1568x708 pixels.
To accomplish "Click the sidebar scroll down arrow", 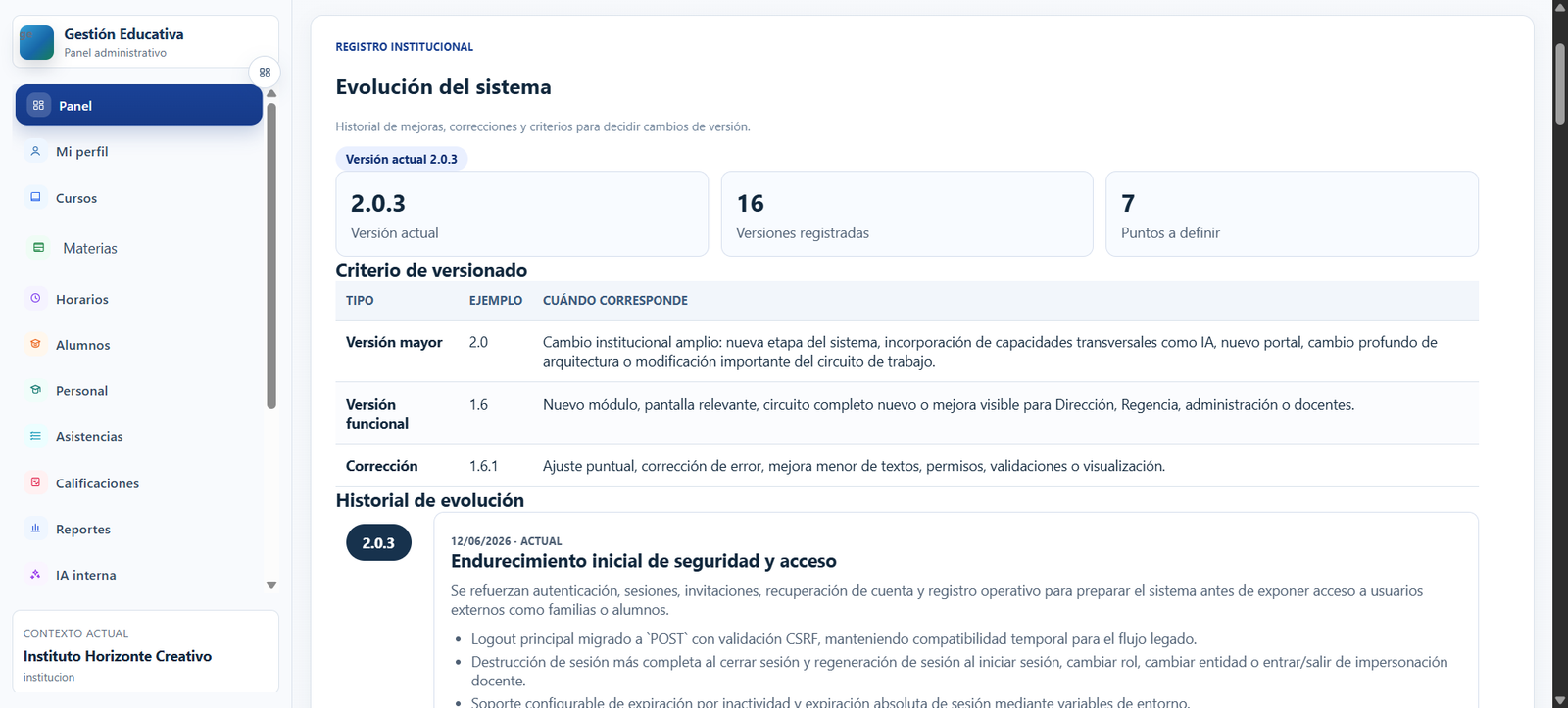I will point(271,585).
